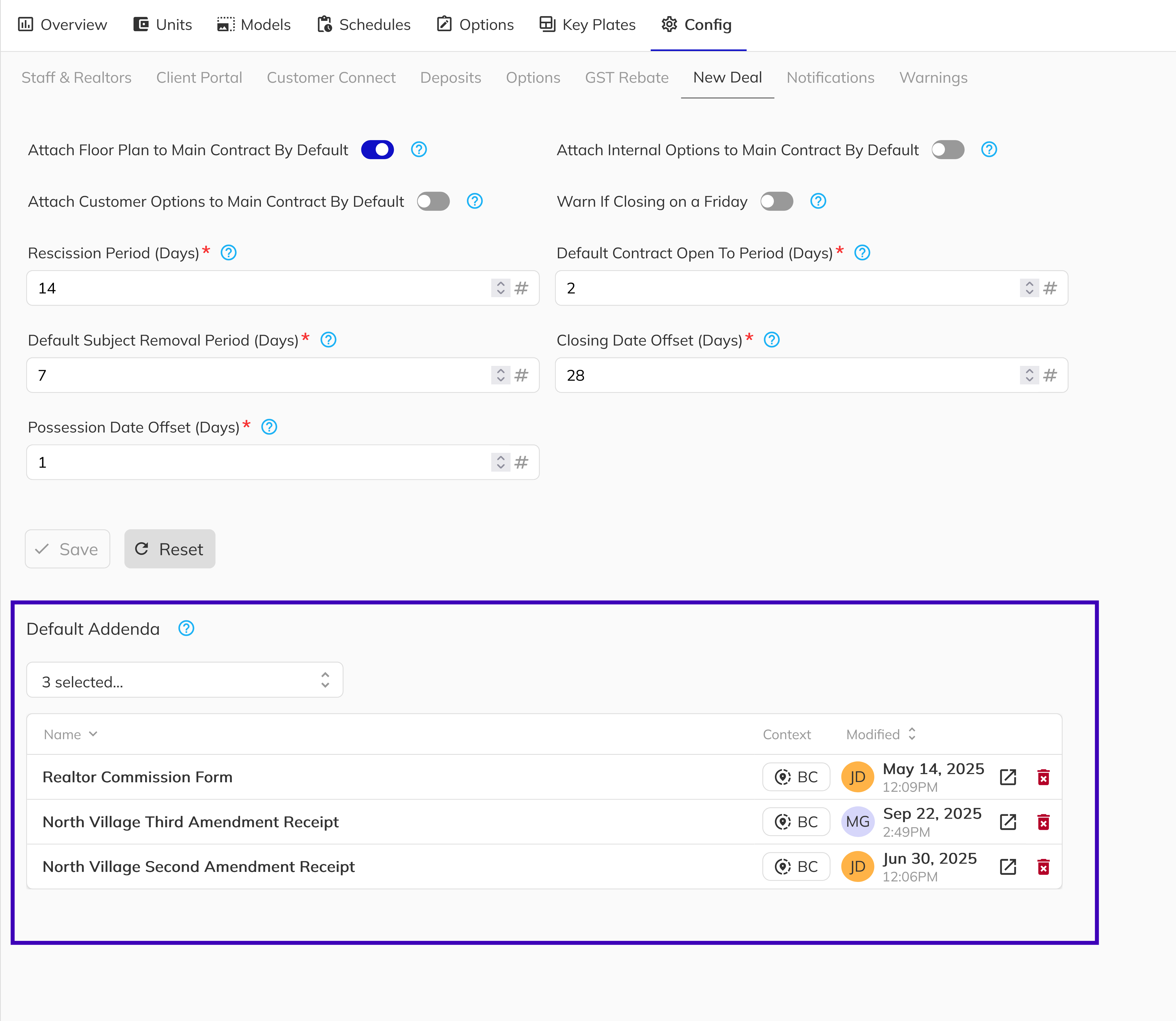Viewport: 1176px width, 1021px height.
Task: Click the Save button
Action: [x=67, y=549]
